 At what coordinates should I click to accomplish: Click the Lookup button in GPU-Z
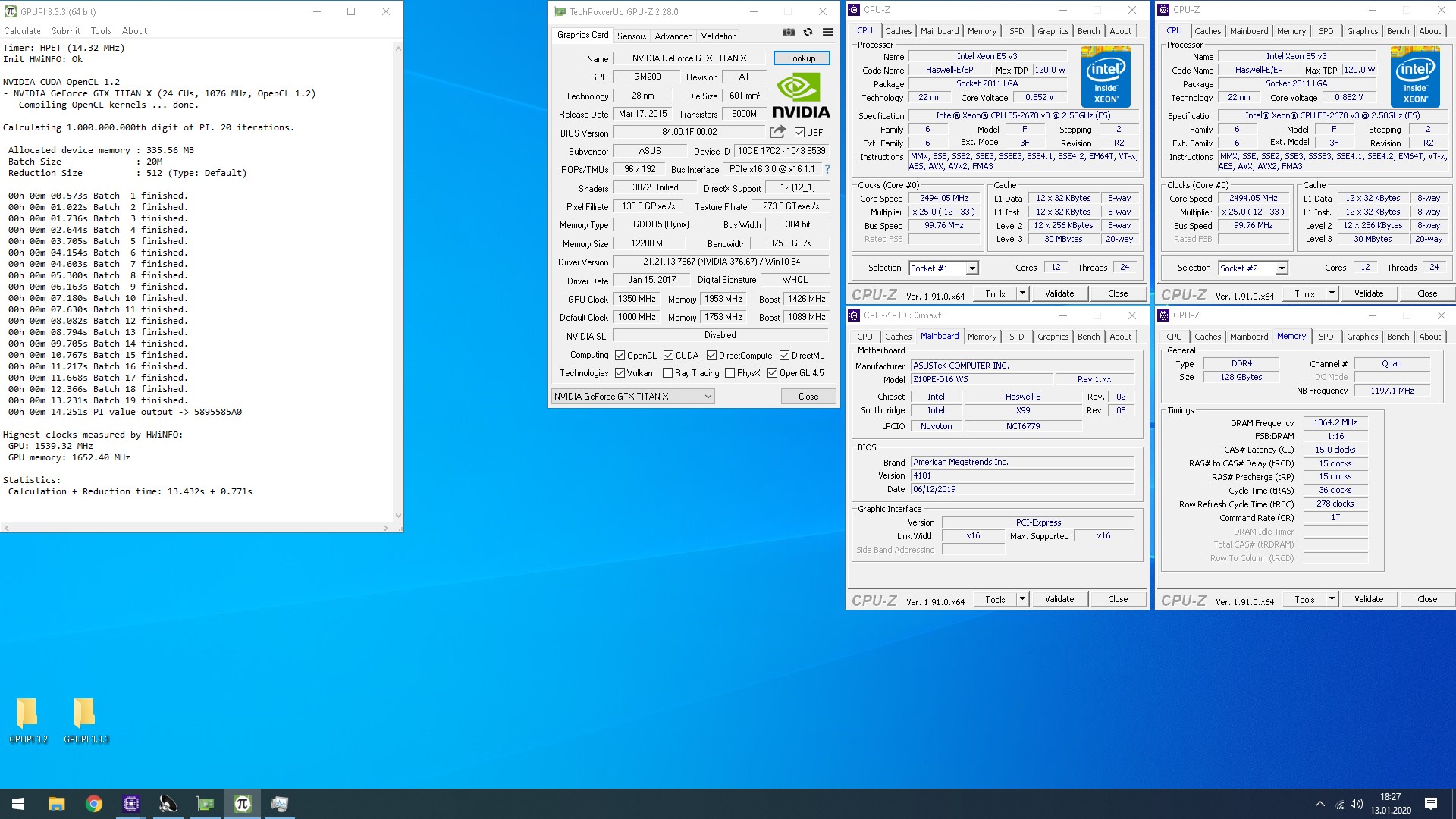point(802,58)
